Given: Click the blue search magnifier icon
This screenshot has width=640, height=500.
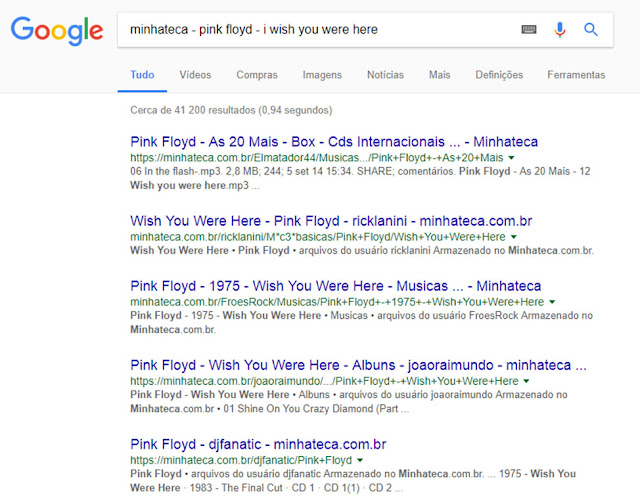Looking at the screenshot, I should [591, 29].
